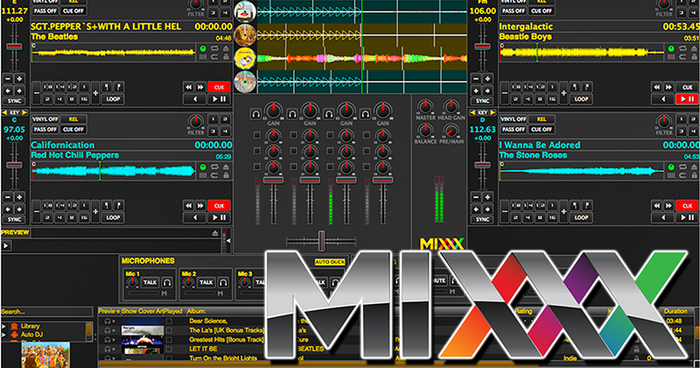Fast forward the Beatles deck

(x=200, y=87)
